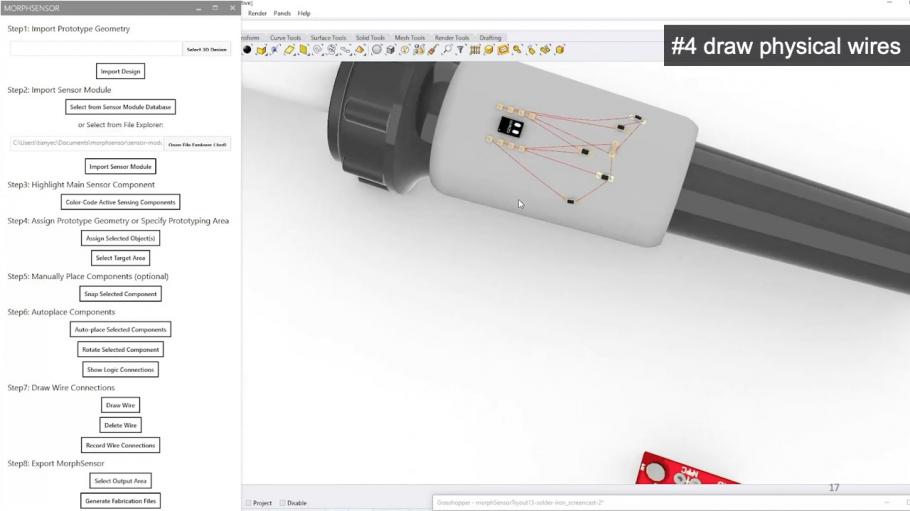Click the blue points toolbar icon
This screenshot has width=910, height=511.
(274, 50)
